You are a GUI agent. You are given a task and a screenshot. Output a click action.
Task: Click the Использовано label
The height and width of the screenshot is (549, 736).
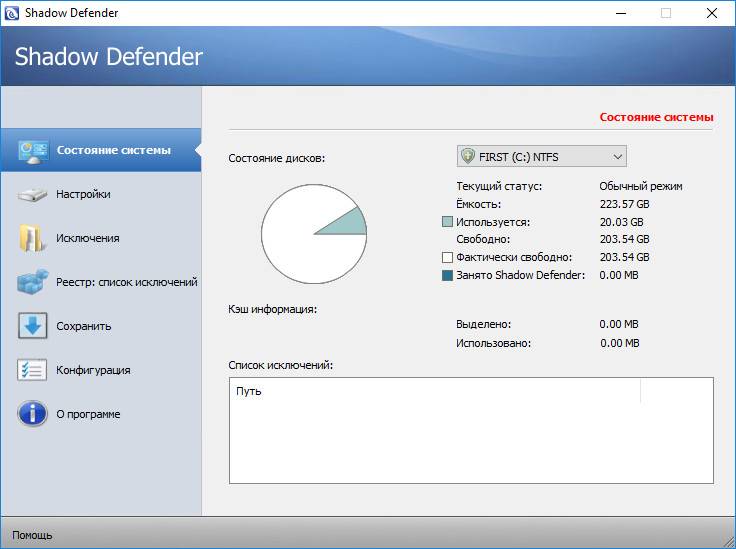493,343
